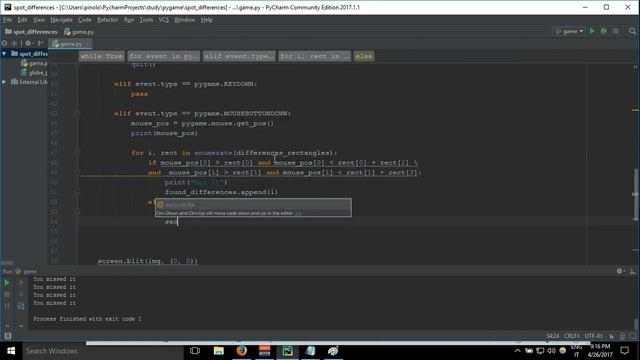Open the Windows Start menu
Image resolution: width=640 pixels, height=360 pixels.
point(11,351)
